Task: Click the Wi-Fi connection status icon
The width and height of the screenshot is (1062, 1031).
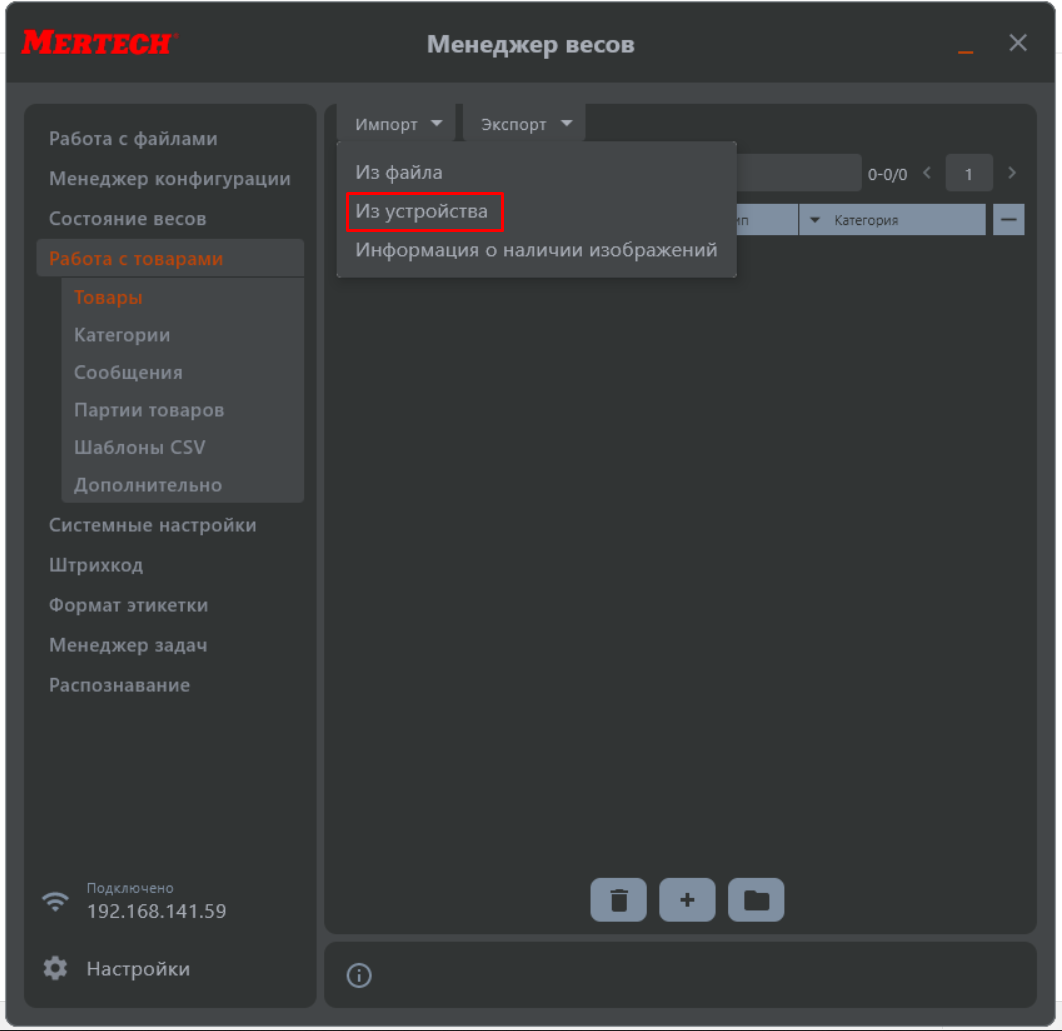Action: [x=55, y=900]
